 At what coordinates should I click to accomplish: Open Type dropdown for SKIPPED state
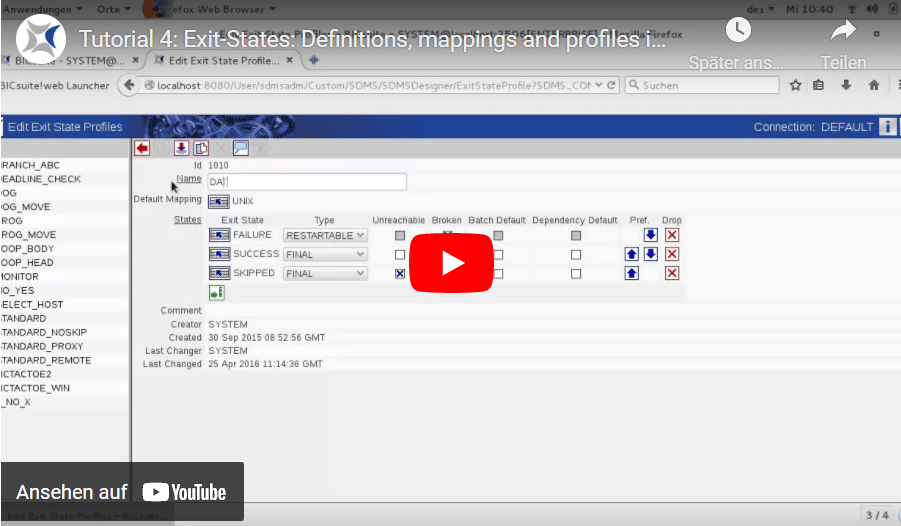(x=325, y=273)
